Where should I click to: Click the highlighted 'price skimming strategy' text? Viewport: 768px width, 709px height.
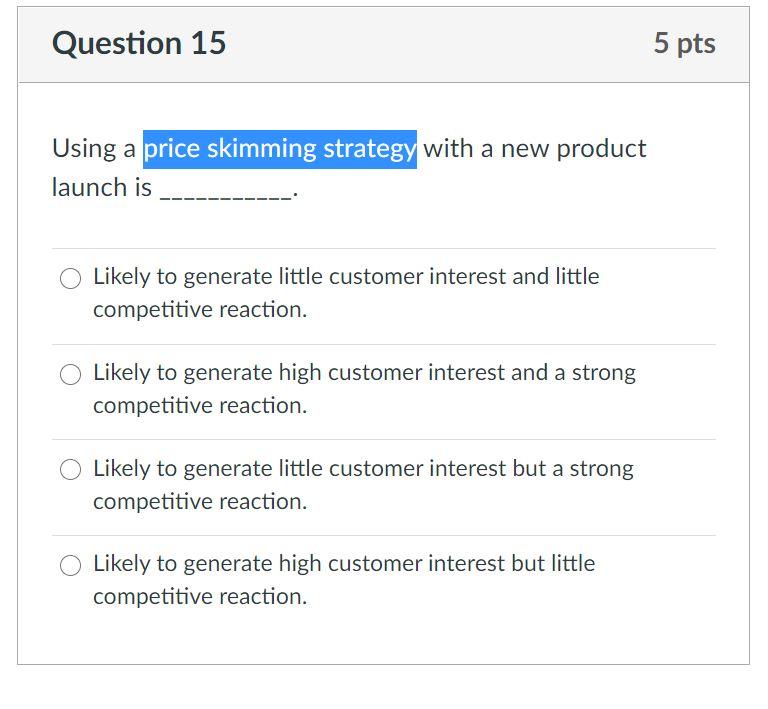point(280,149)
